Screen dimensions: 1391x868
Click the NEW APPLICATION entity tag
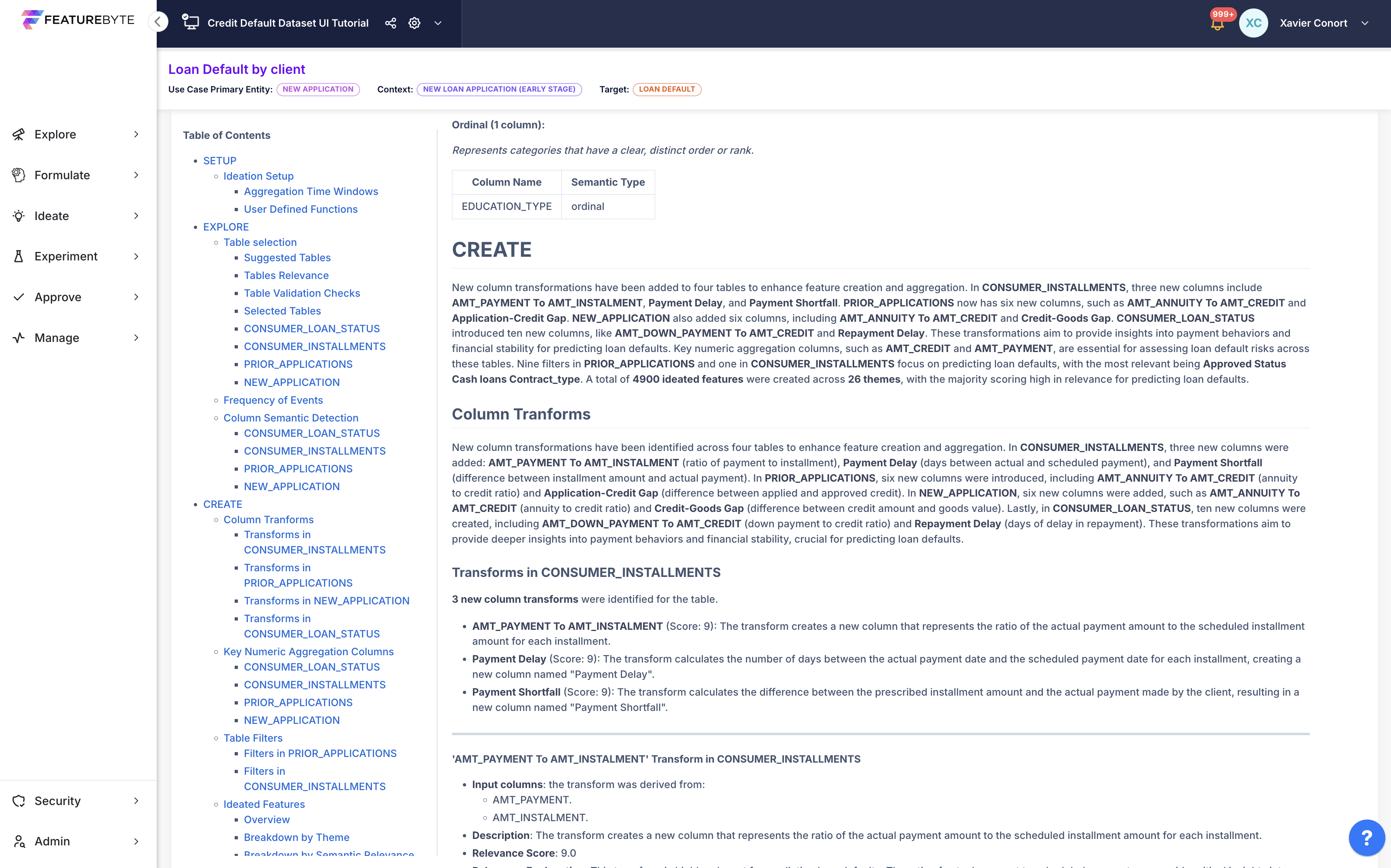317,89
